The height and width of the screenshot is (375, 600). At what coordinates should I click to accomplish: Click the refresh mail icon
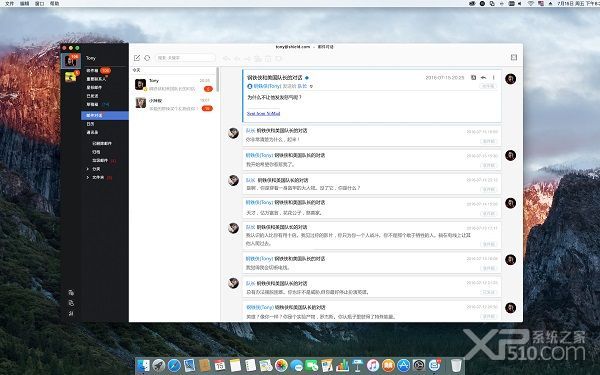point(147,58)
